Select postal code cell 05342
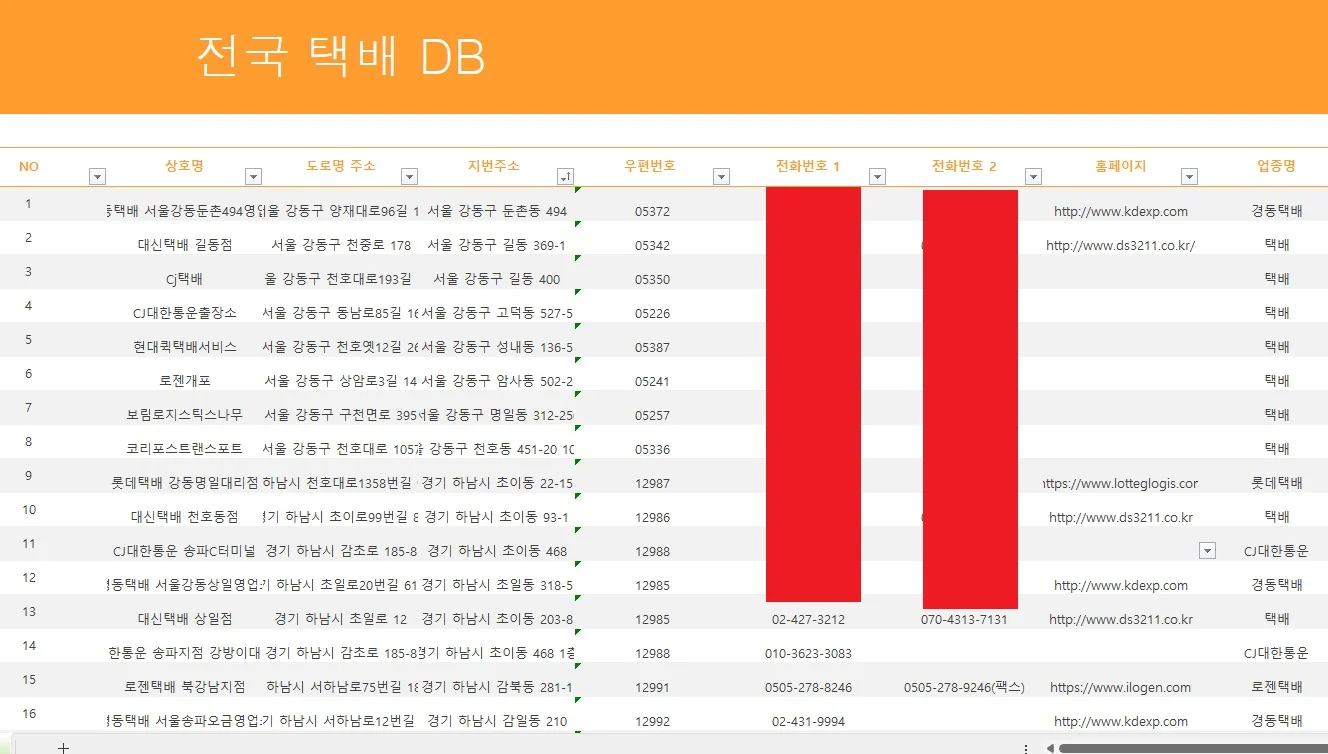The height and width of the screenshot is (754, 1328). (x=652, y=246)
